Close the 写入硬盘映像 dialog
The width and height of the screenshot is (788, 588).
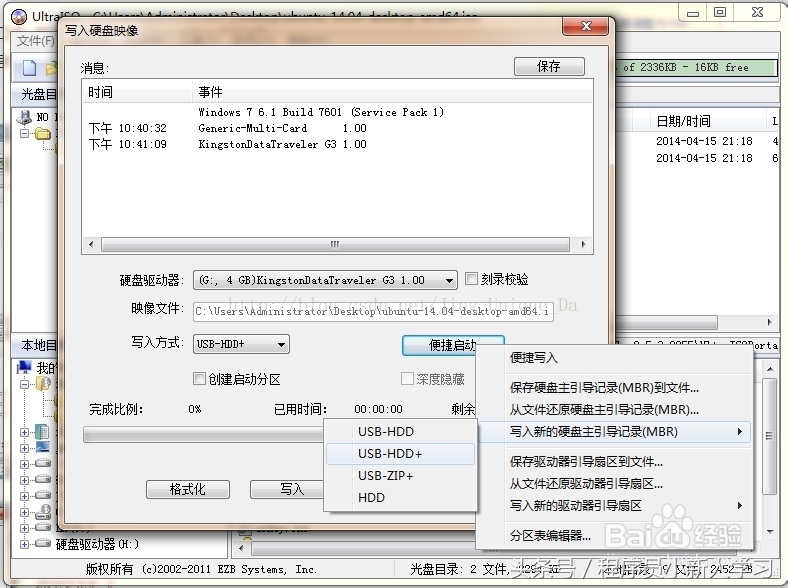[586, 26]
